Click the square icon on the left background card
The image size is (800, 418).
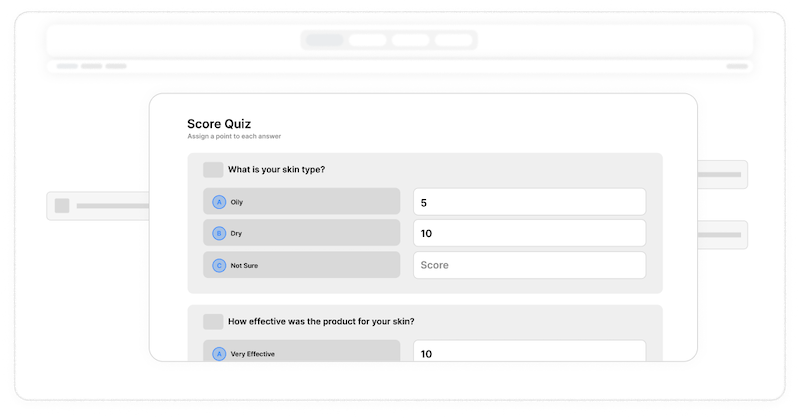point(62,206)
